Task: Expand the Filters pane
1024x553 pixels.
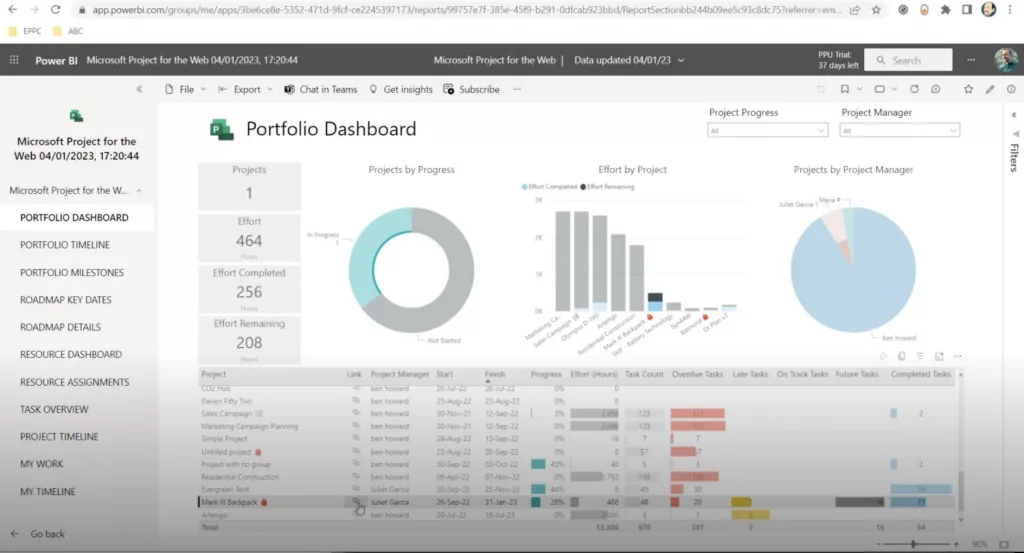Action: click(x=1014, y=115)
